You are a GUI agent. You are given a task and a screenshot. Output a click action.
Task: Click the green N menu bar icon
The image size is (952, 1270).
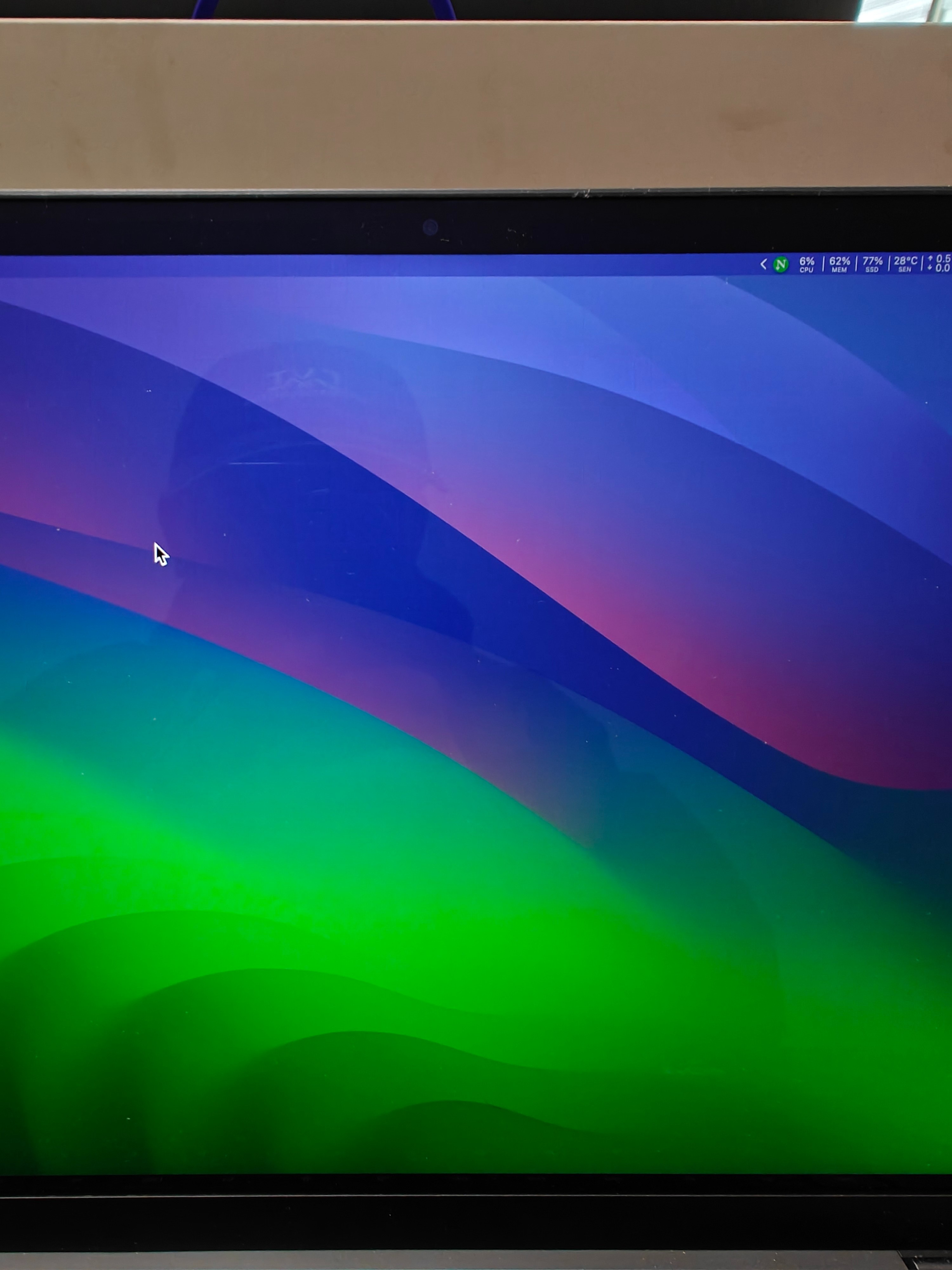(780, 265)
